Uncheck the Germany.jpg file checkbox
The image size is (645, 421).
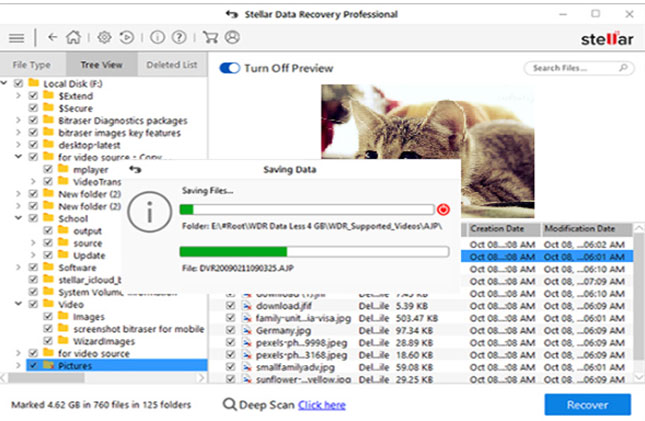(231, 330)
